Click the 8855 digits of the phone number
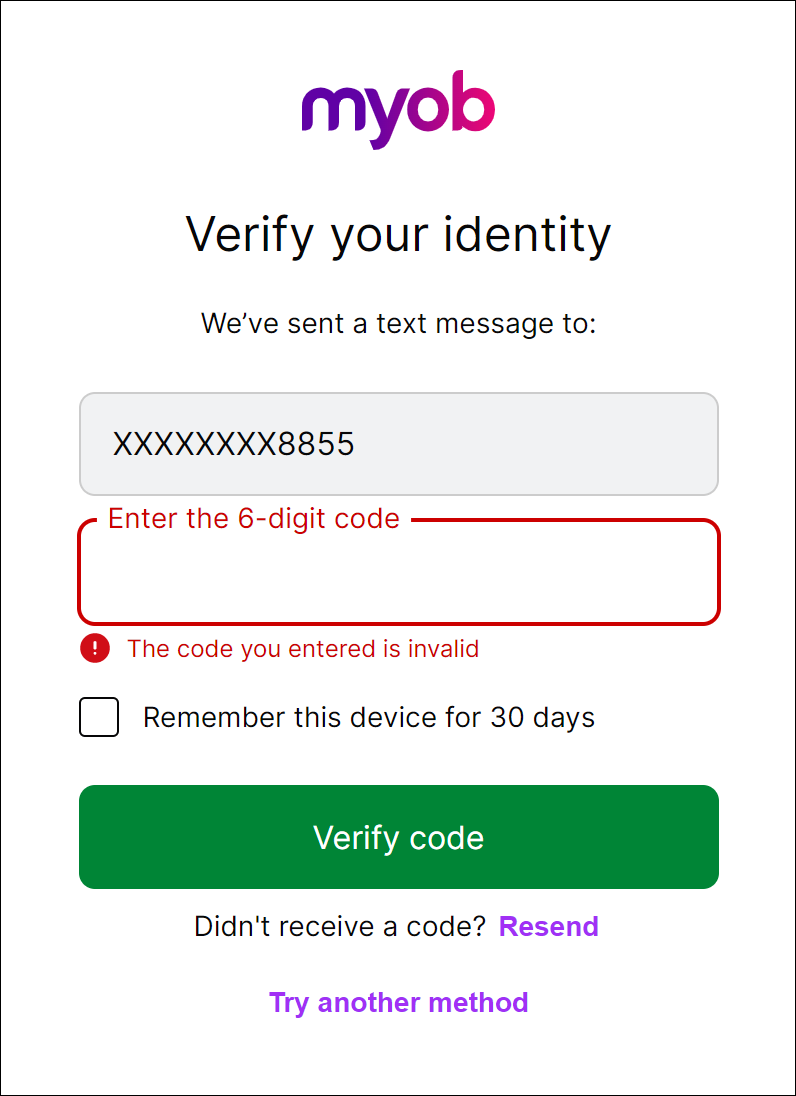 pyautogui.click(x=316, y=443)
